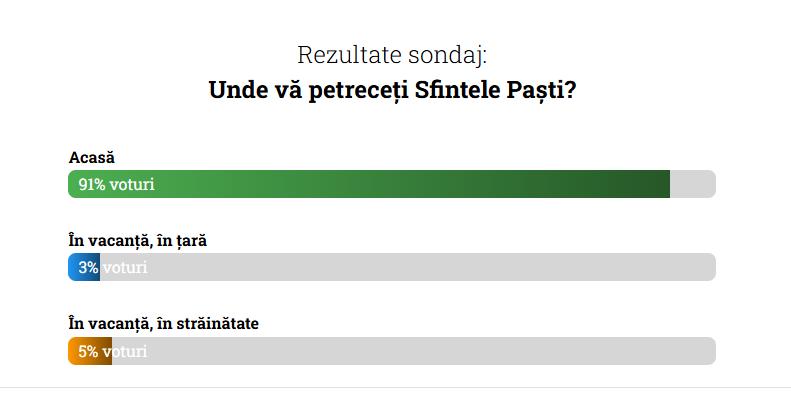The height and width of the screenshot is (411, 791).
Task: Click "voturi" text in the străinătate result bar
Action: (x=128, y=351)
